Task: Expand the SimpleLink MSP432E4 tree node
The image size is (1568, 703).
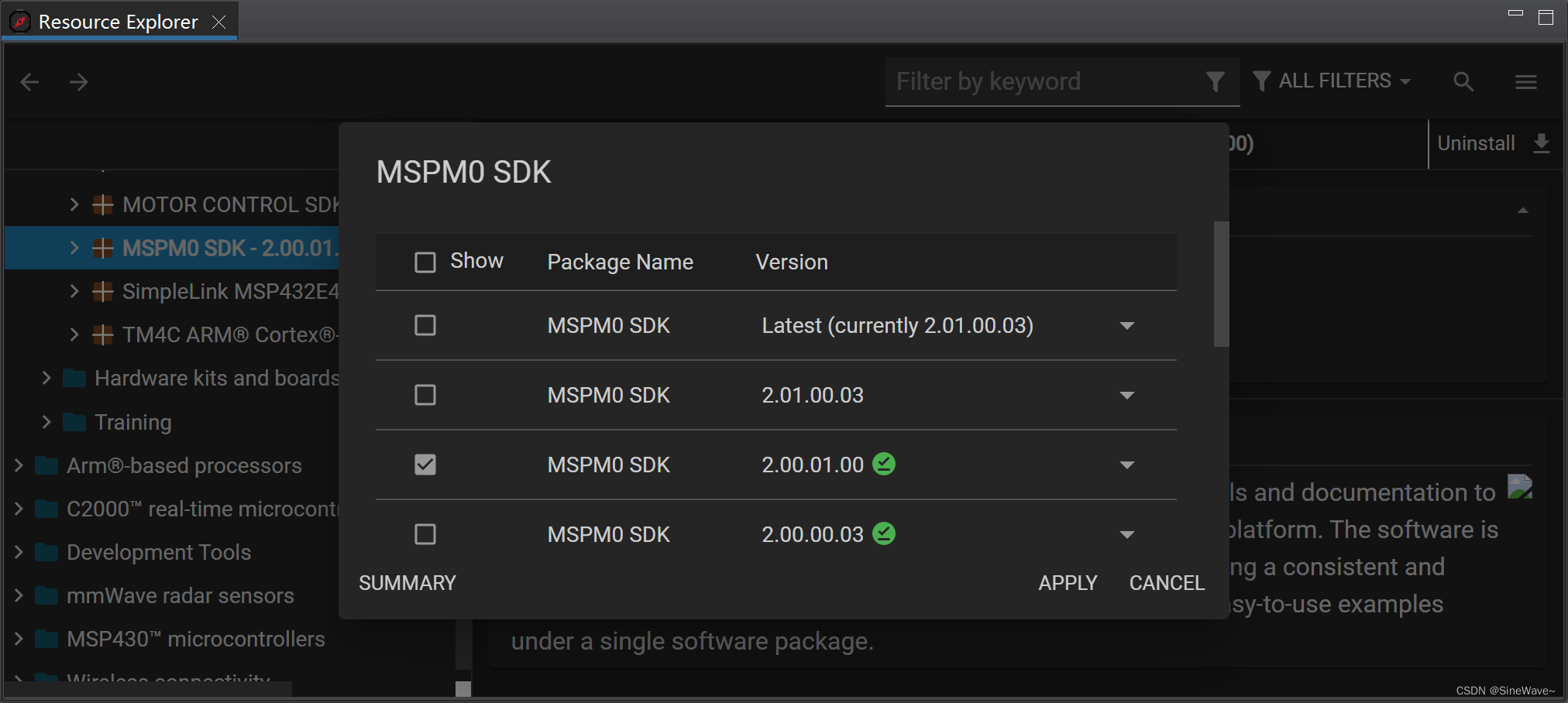Action: click(74, 291)
